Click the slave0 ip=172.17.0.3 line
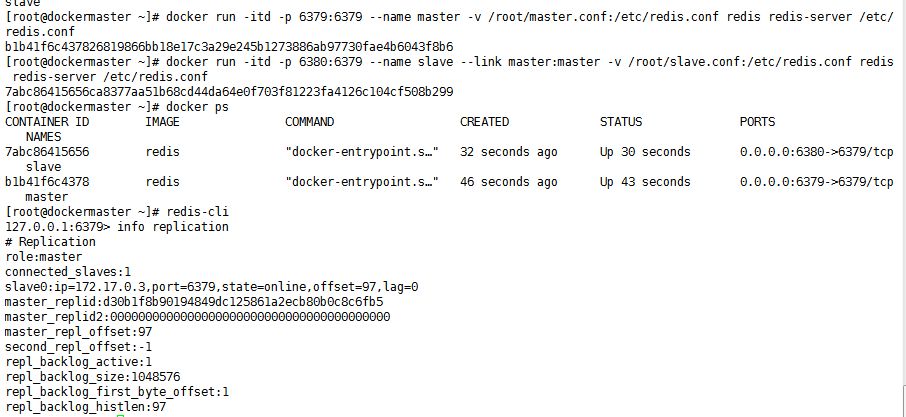906x417 pixels. pos(211,287)
